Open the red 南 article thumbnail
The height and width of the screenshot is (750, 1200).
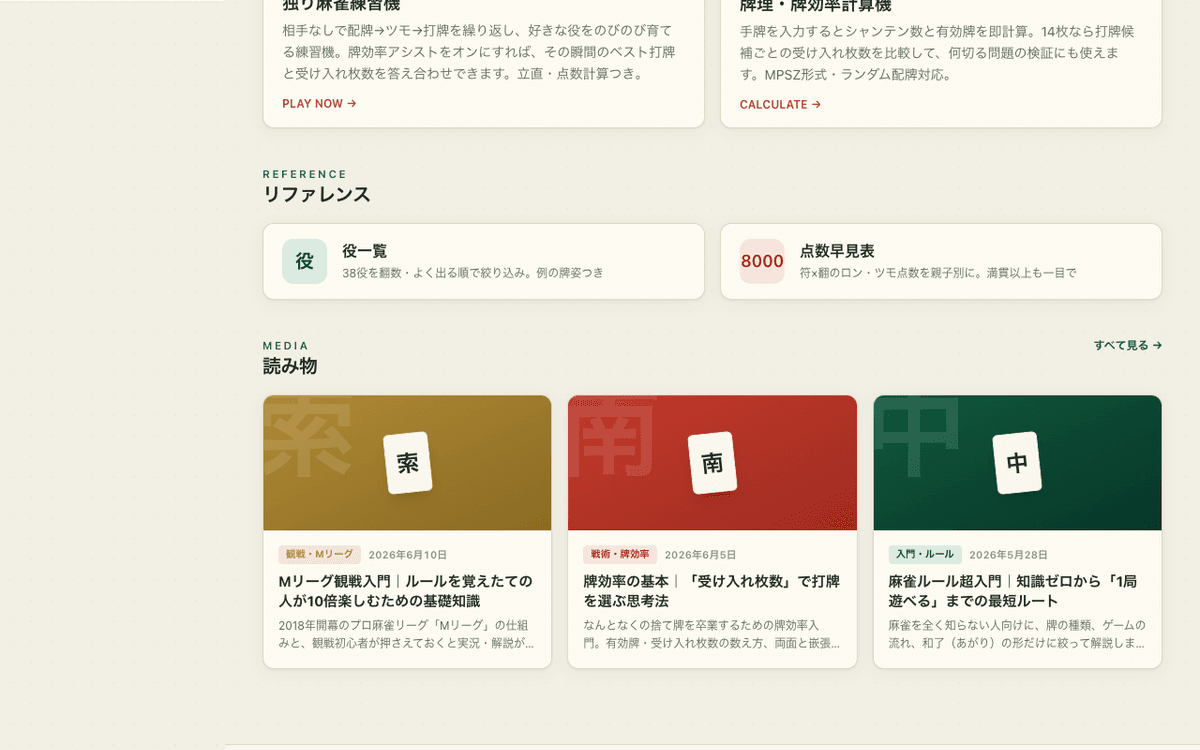[712, 463]
